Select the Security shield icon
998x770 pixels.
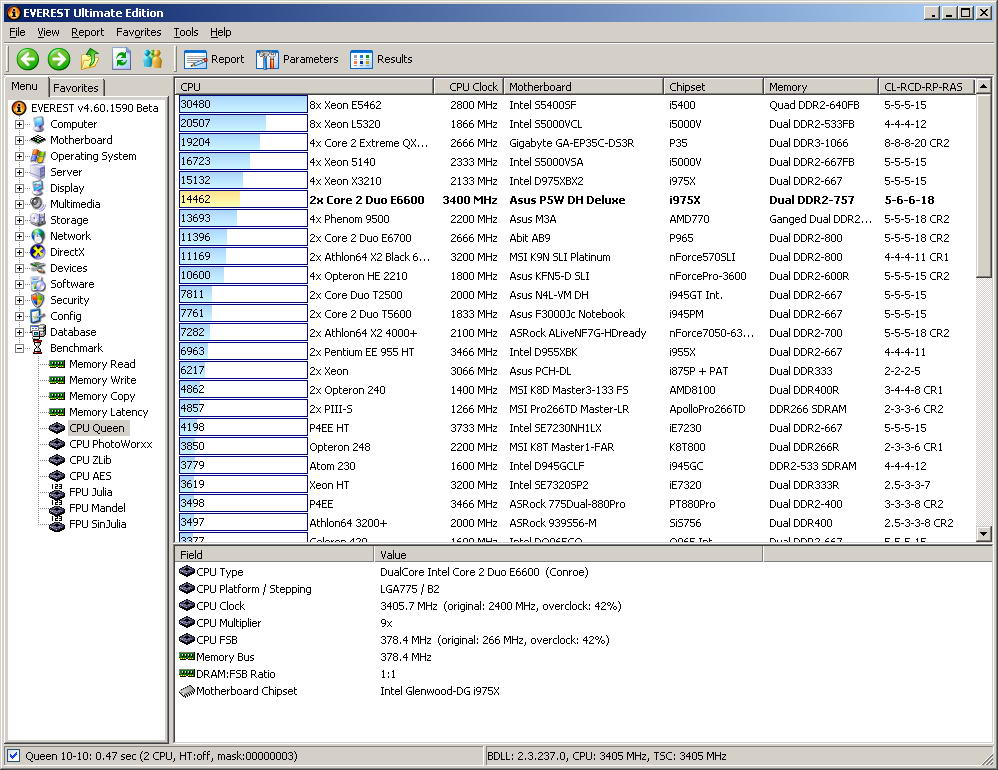(x=38, y=300)
